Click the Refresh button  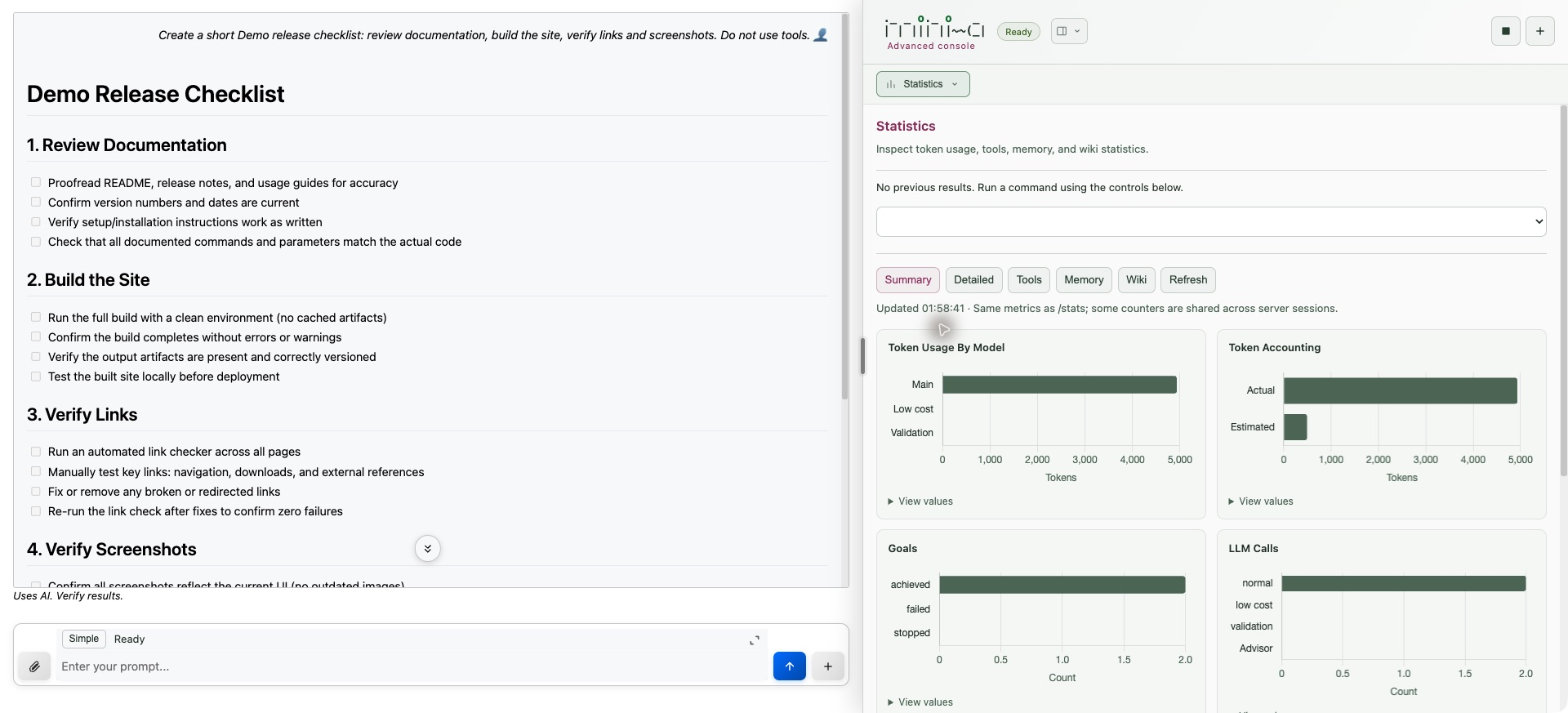point(1188,280)
